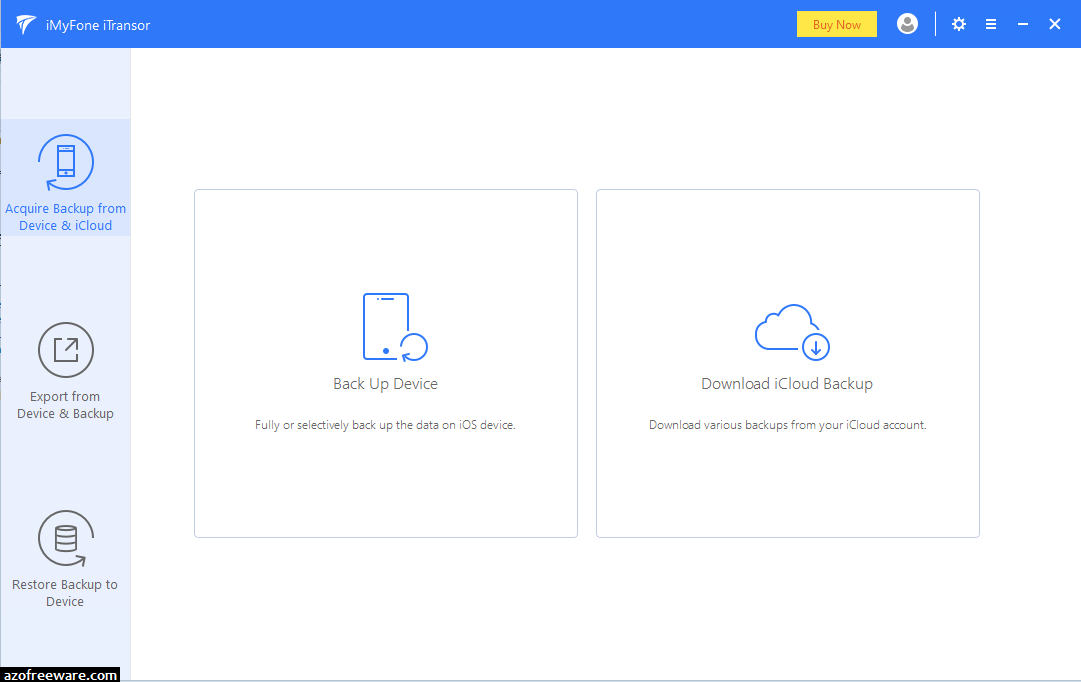Switch to 'Export from Device & Backup' label
The height and width of the screenshot is (682, 1081).
[x=65, y=405]
